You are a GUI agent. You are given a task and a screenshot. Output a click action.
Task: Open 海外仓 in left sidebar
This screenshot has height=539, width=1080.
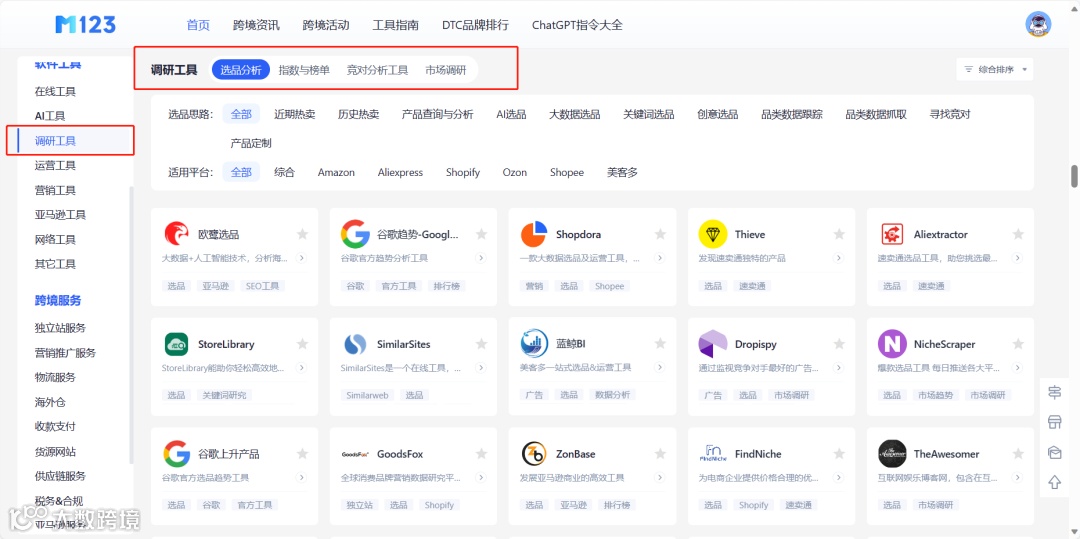50,402
